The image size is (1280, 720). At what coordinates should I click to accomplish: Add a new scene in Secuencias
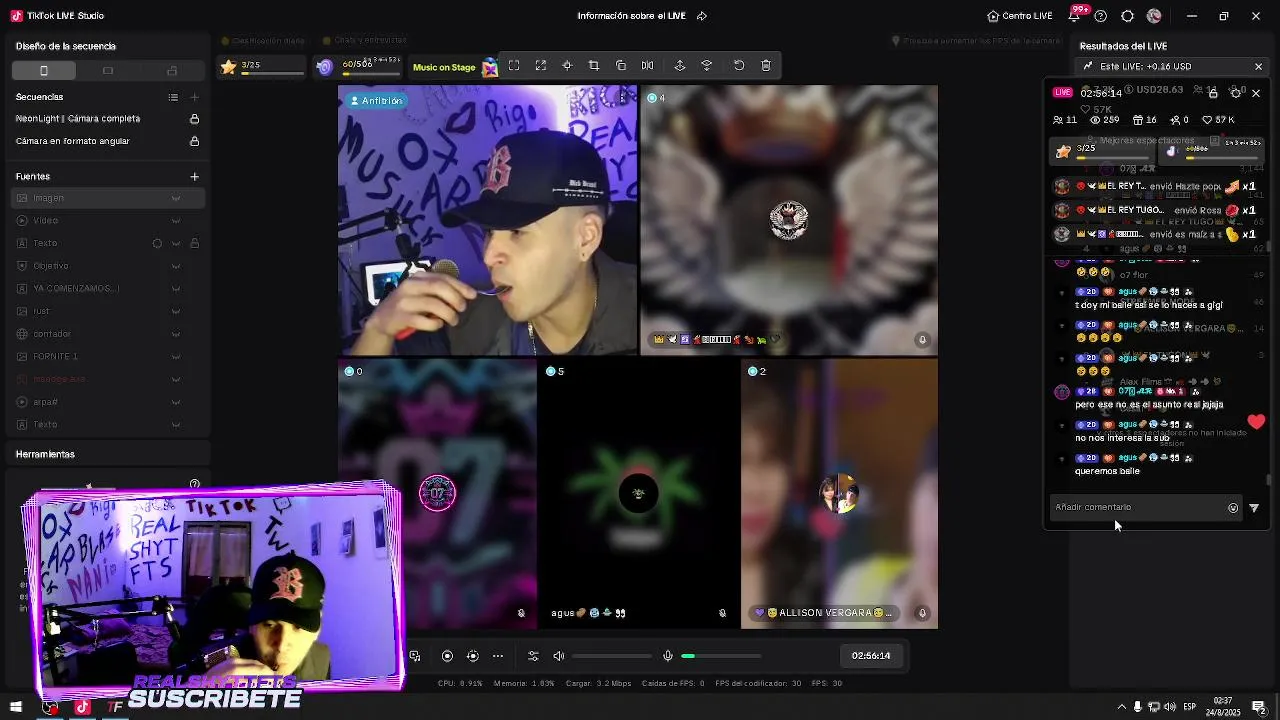(195, 97)
